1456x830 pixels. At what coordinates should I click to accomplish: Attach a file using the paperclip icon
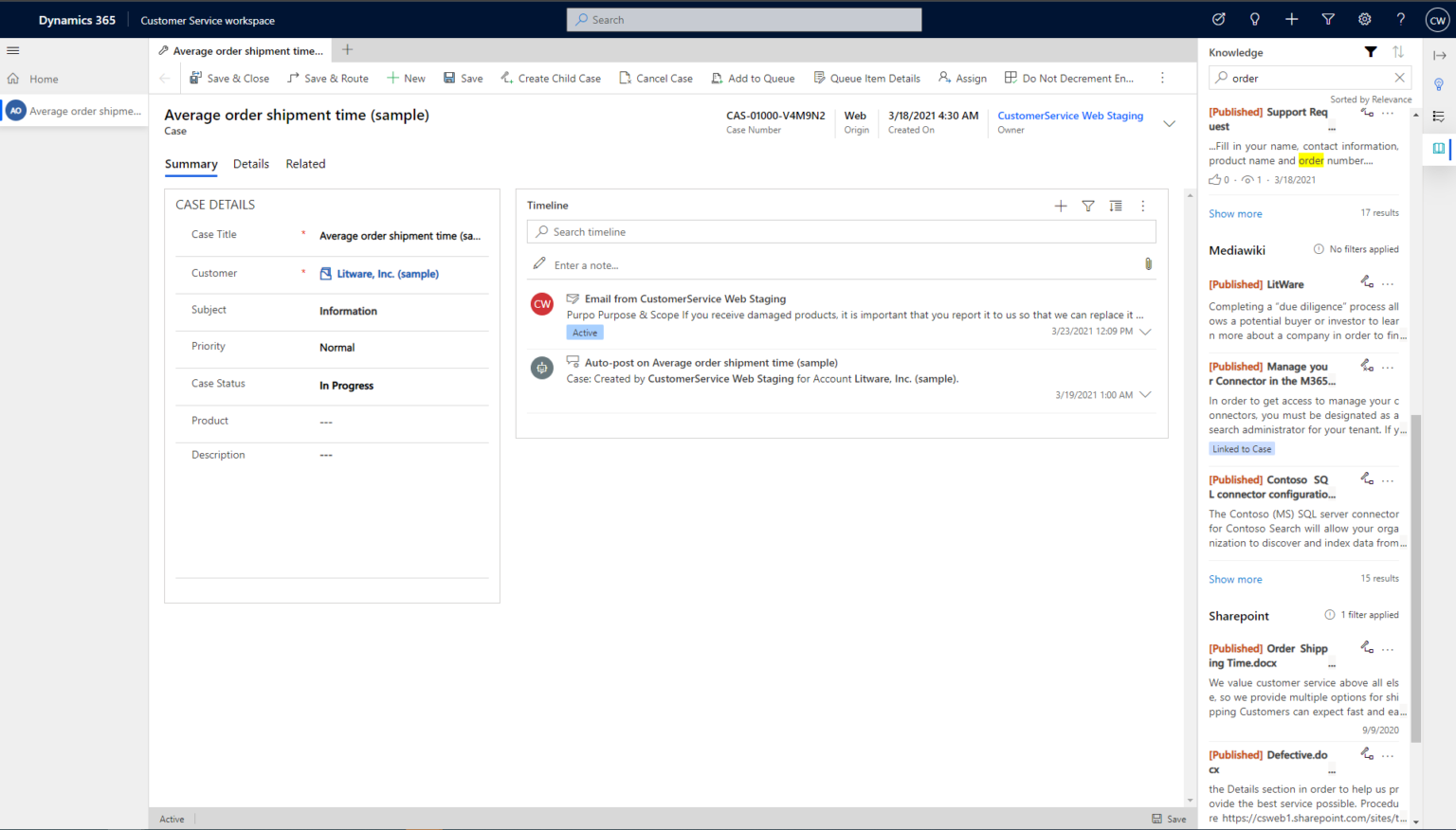click(x=1148, y=264)
